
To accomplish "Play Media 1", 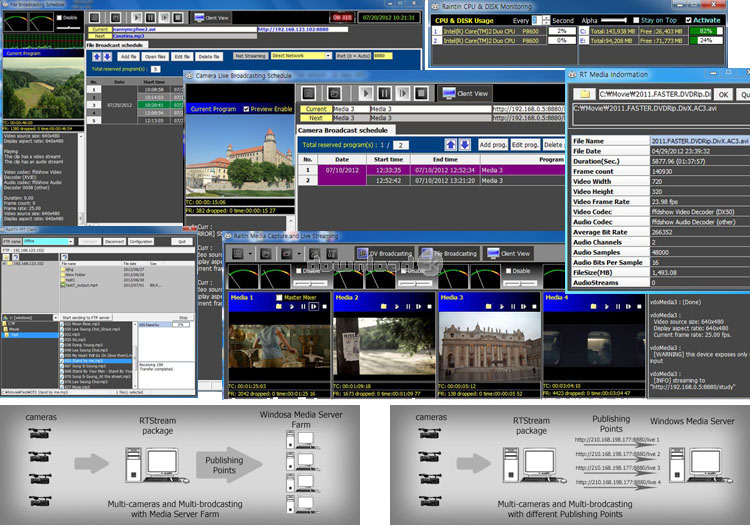I will pos(292,307).
